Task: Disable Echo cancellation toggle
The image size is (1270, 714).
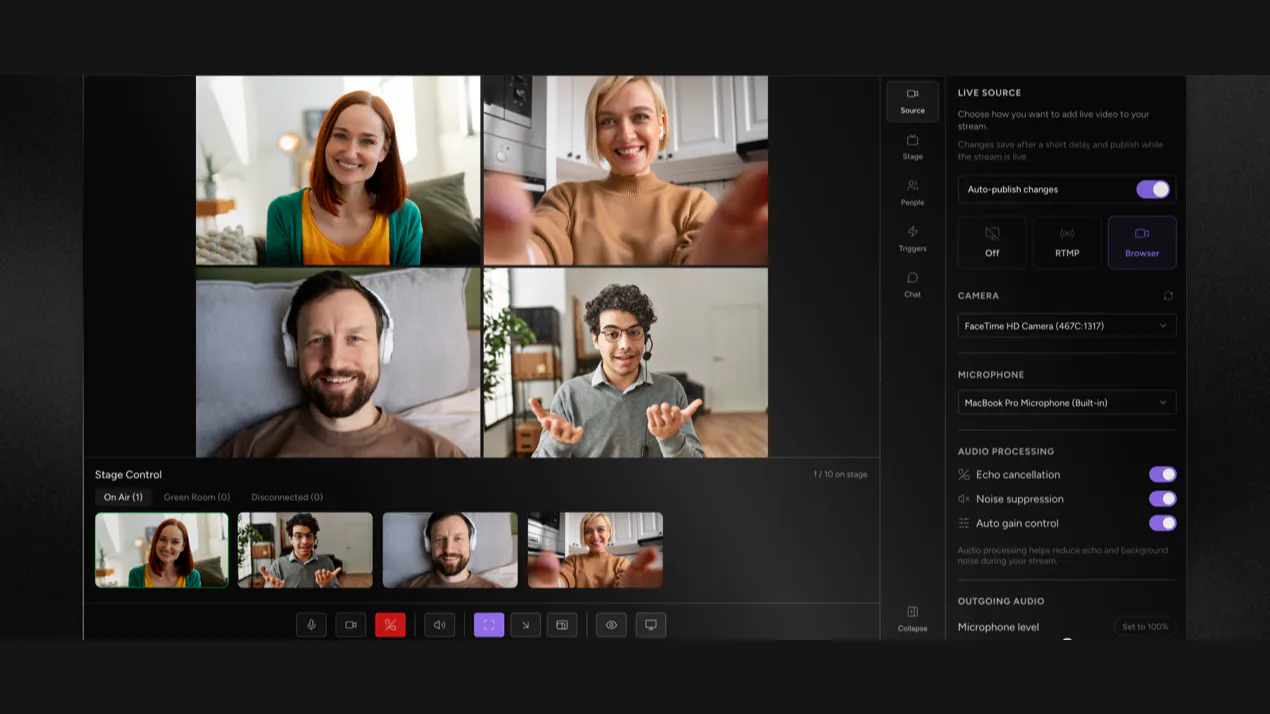Action: tap(1162, 474)
